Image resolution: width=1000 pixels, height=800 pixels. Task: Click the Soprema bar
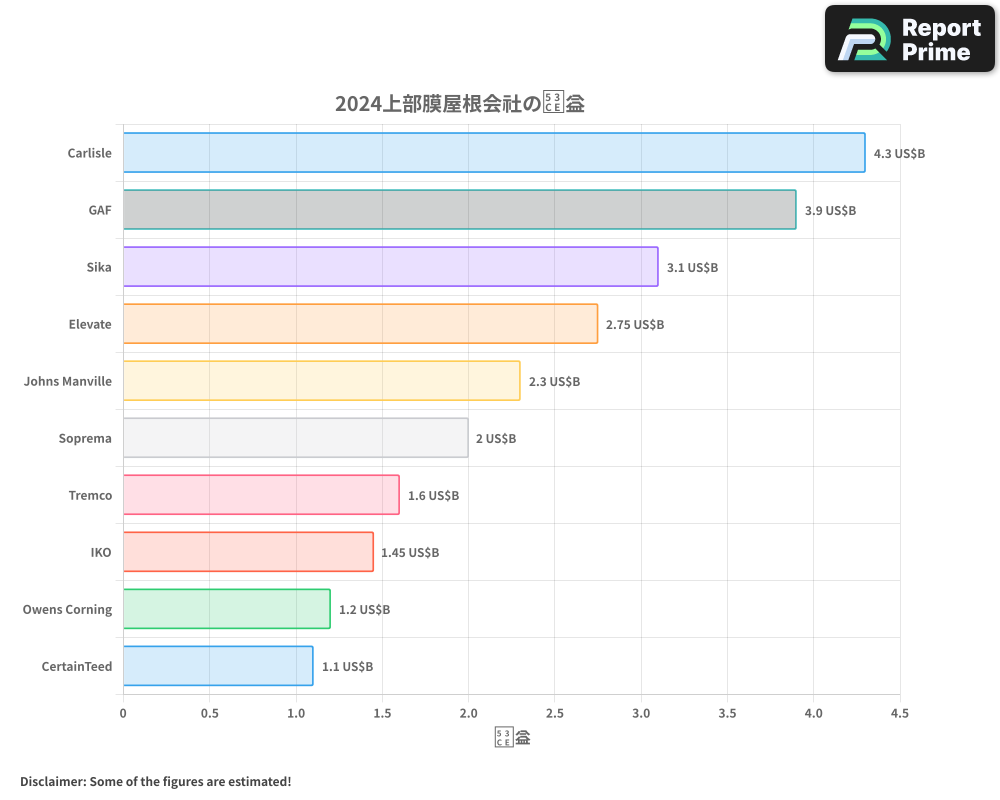tap(295, 438)
